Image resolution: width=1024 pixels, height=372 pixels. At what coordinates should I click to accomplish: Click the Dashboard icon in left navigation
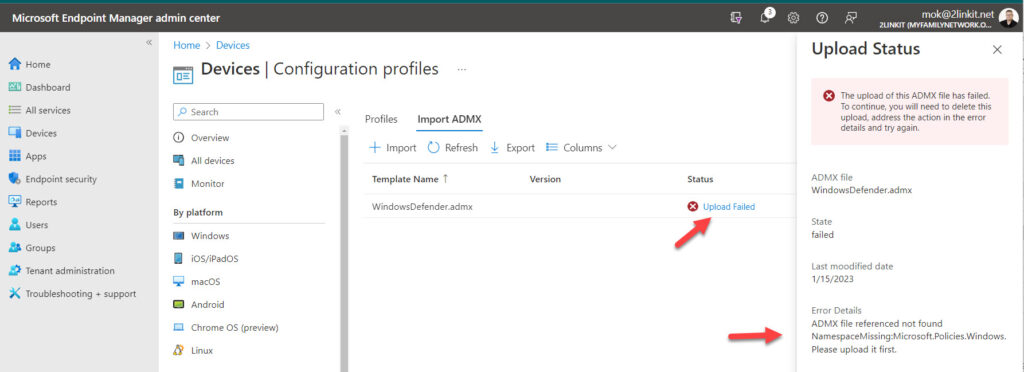pos(14,87)
